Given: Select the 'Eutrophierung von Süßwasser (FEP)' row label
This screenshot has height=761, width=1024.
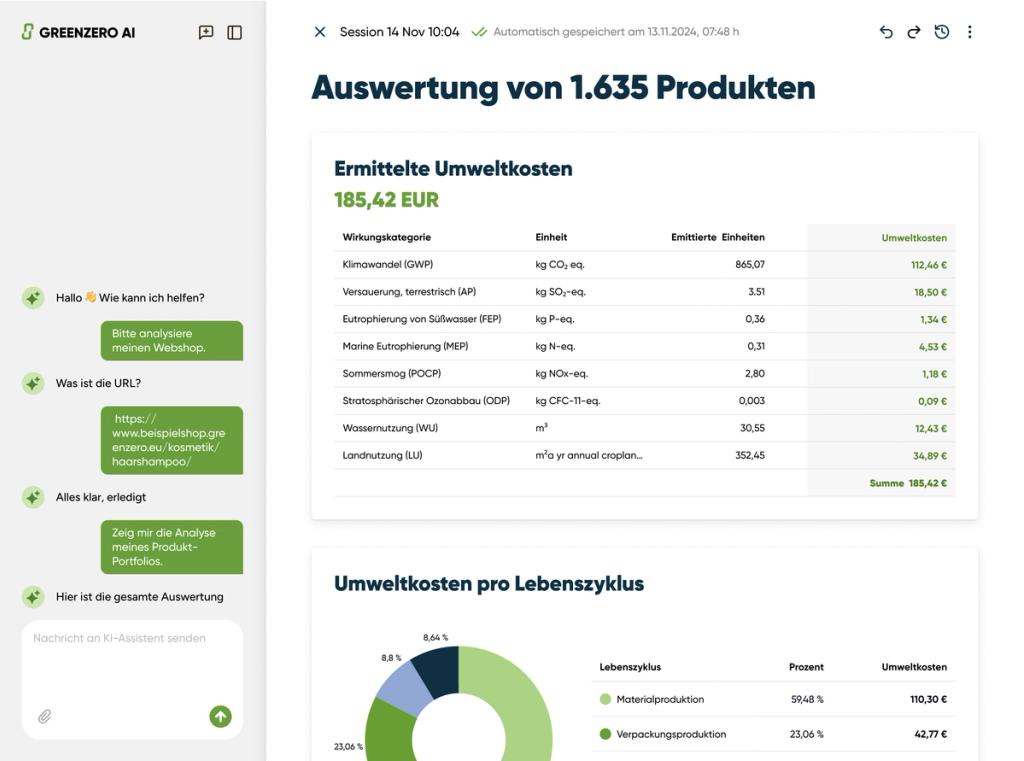Looking at the screenshot, I should [x=421, y=319].
